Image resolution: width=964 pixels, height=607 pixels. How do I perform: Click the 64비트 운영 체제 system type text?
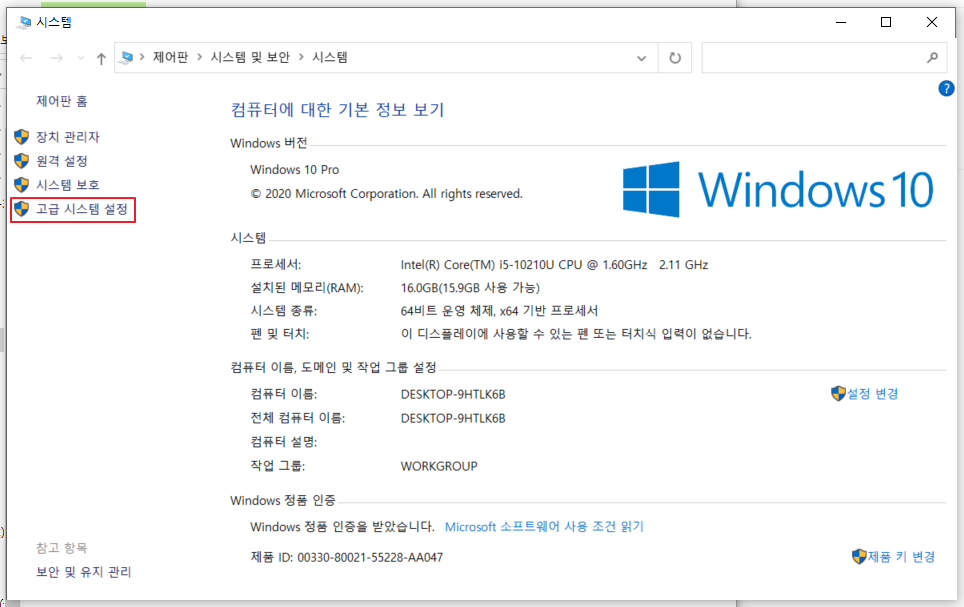[499, 311]
